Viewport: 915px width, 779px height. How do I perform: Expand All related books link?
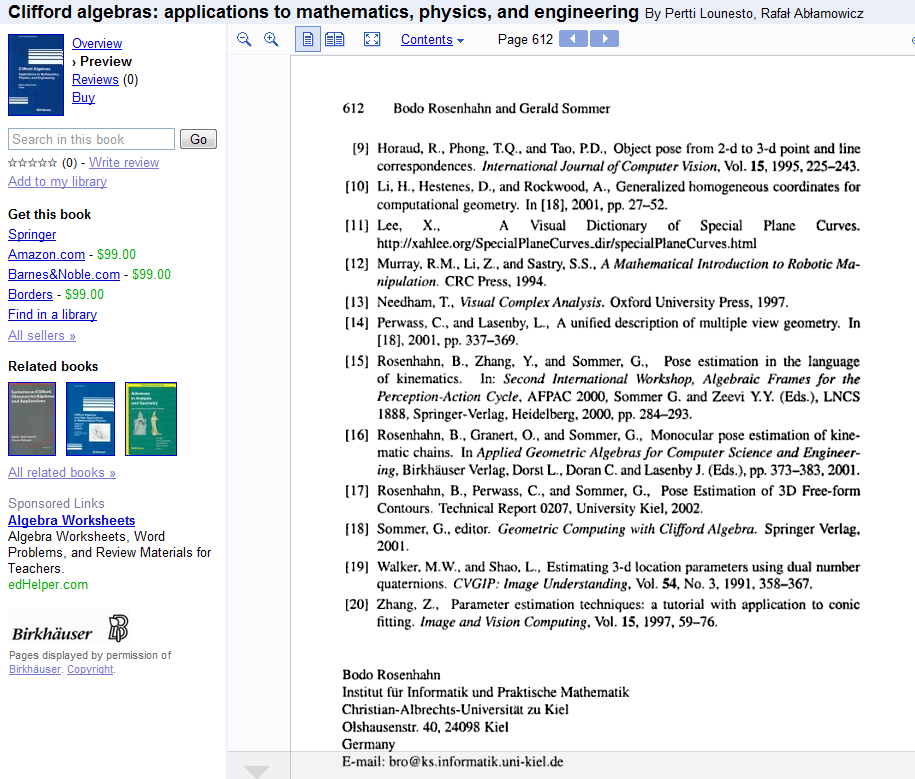pyautogui.click(x=62, y=472)
